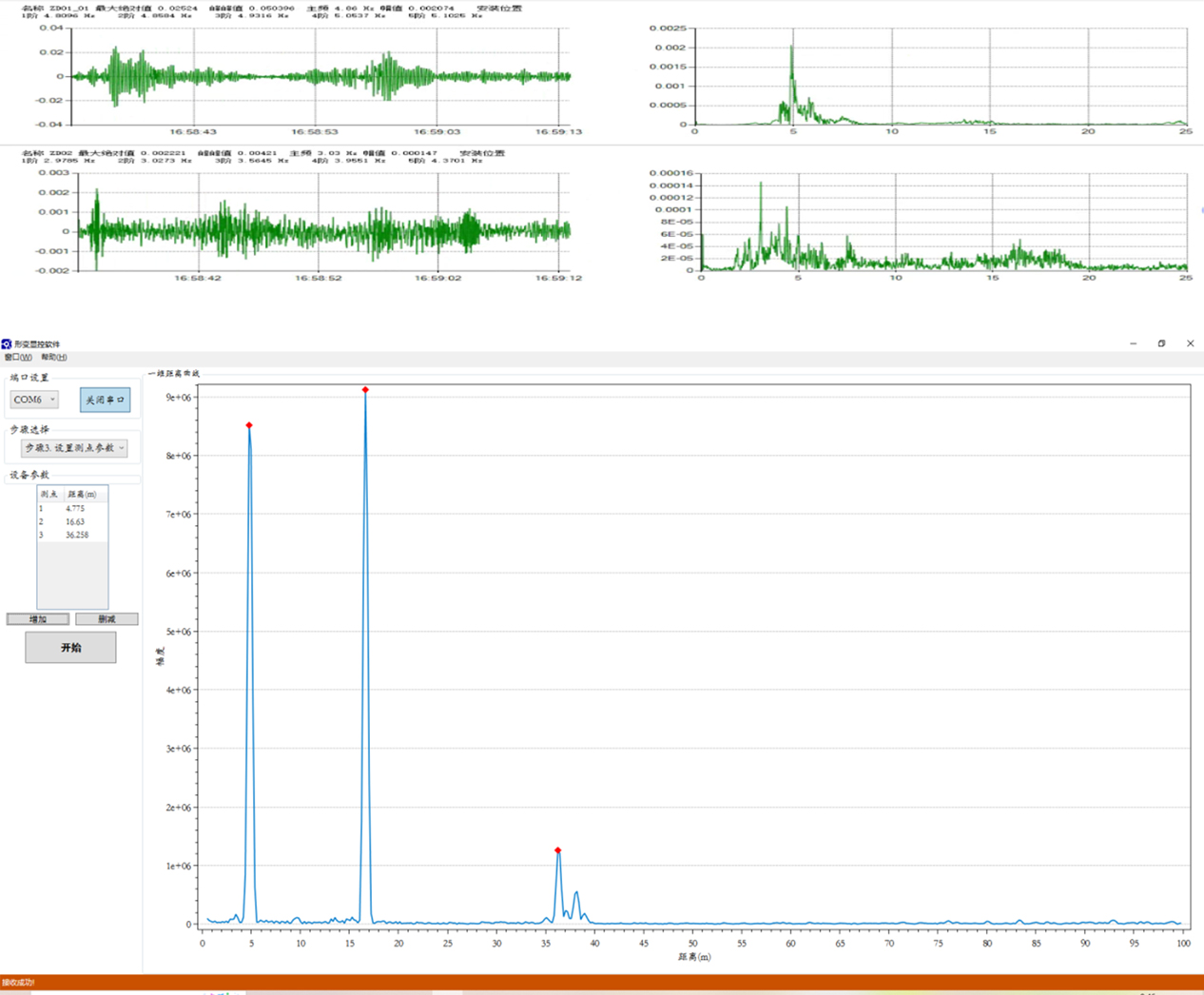This screenshot has width=1204, height=995.
Task: Expand the 步骤3.设置测点参数 step dropdown
Action: click(x=74, y=448)
